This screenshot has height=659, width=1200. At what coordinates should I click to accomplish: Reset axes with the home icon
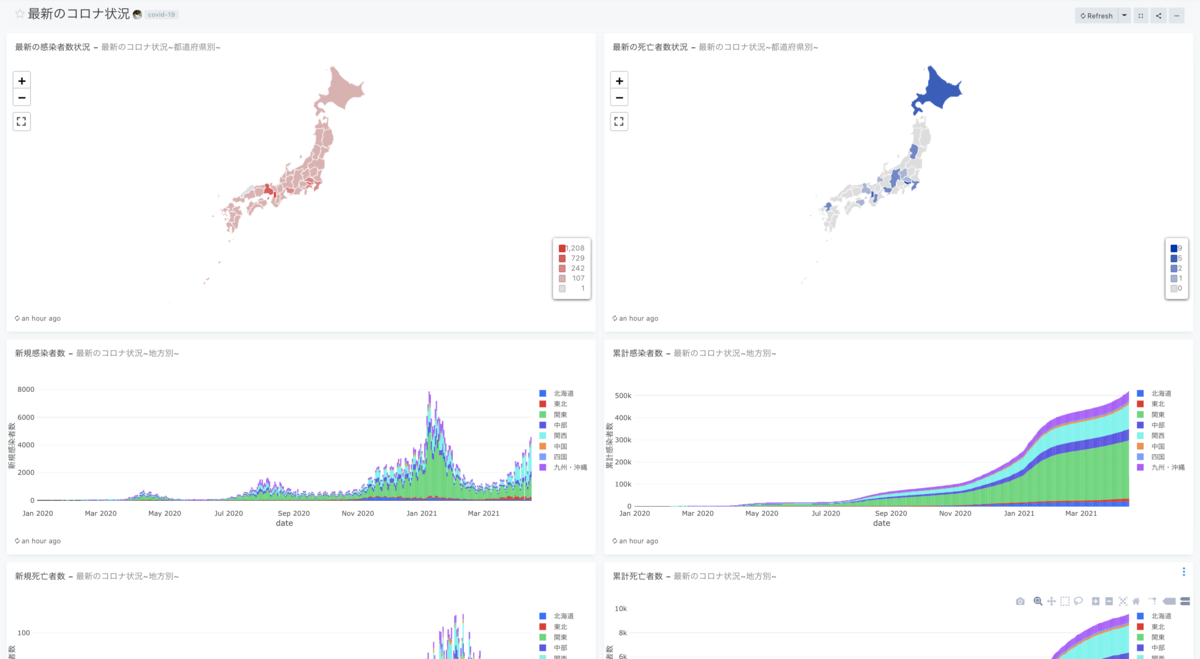[1136, 601]
